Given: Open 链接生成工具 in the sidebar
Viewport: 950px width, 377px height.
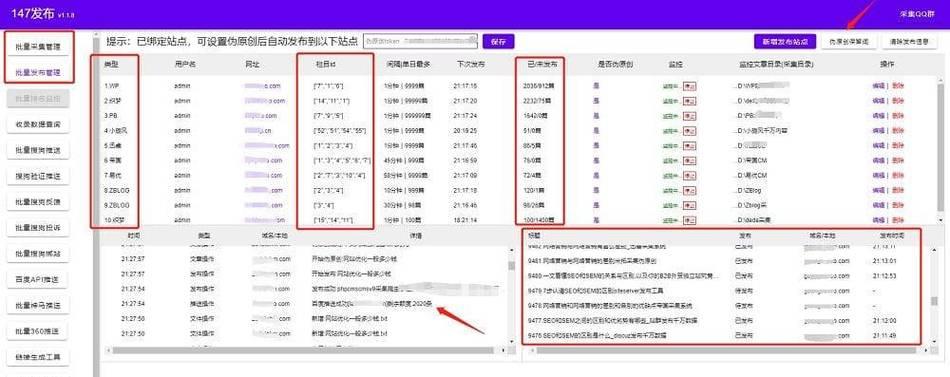Looking at the screenshot, I should tap(38, 357).
